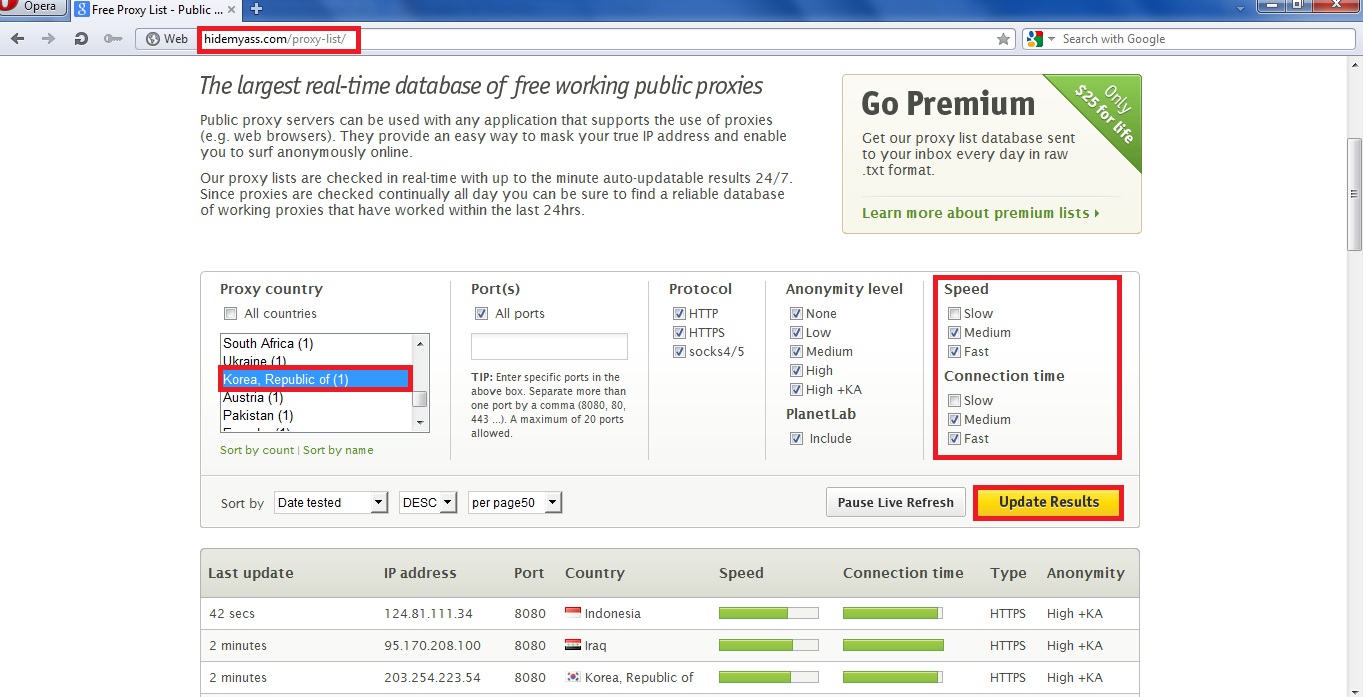Open the per page50 dropdown
This screenshot has width=1363, height=697.
515,502
